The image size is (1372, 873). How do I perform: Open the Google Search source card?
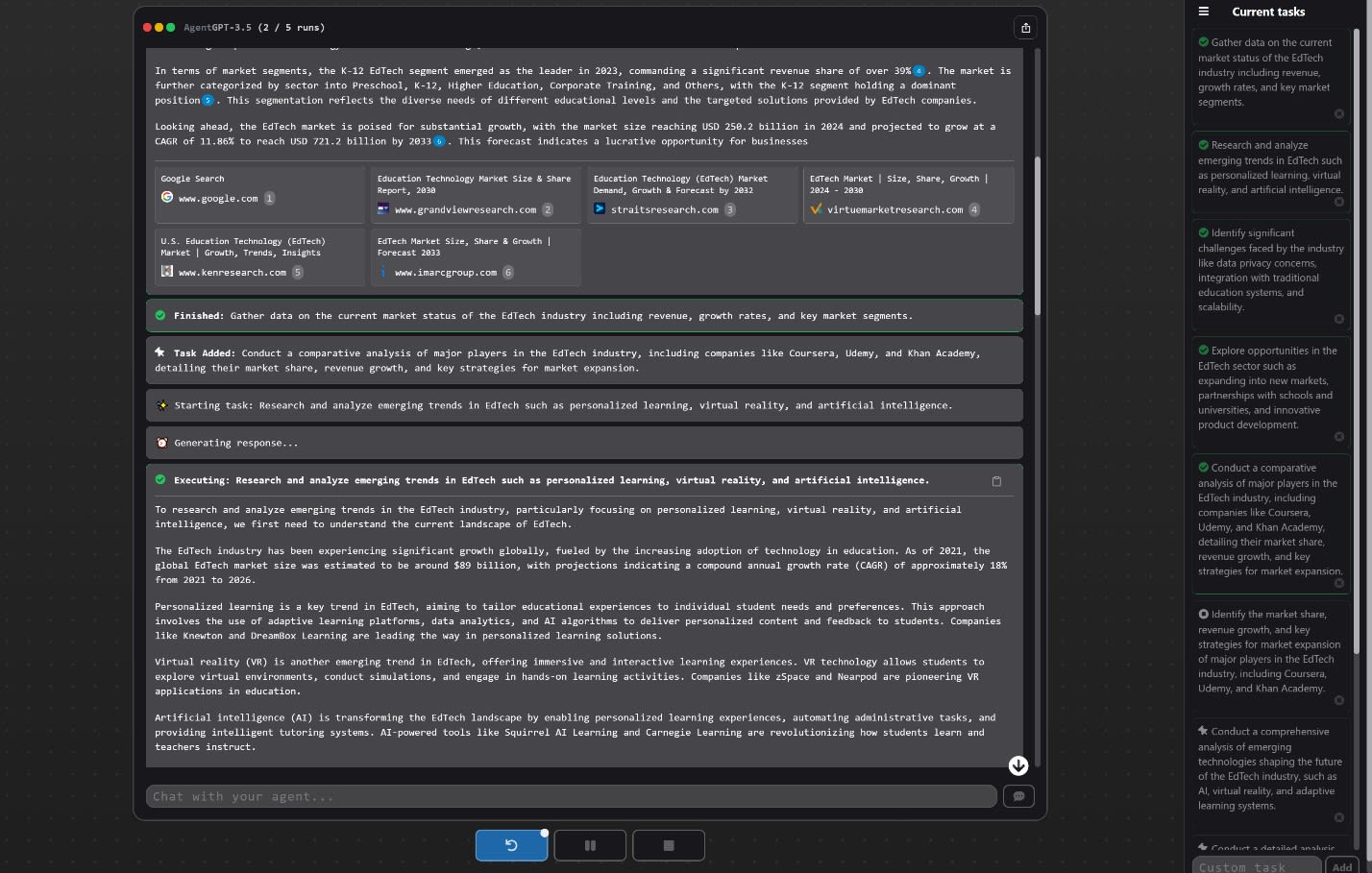pos(259,195)
